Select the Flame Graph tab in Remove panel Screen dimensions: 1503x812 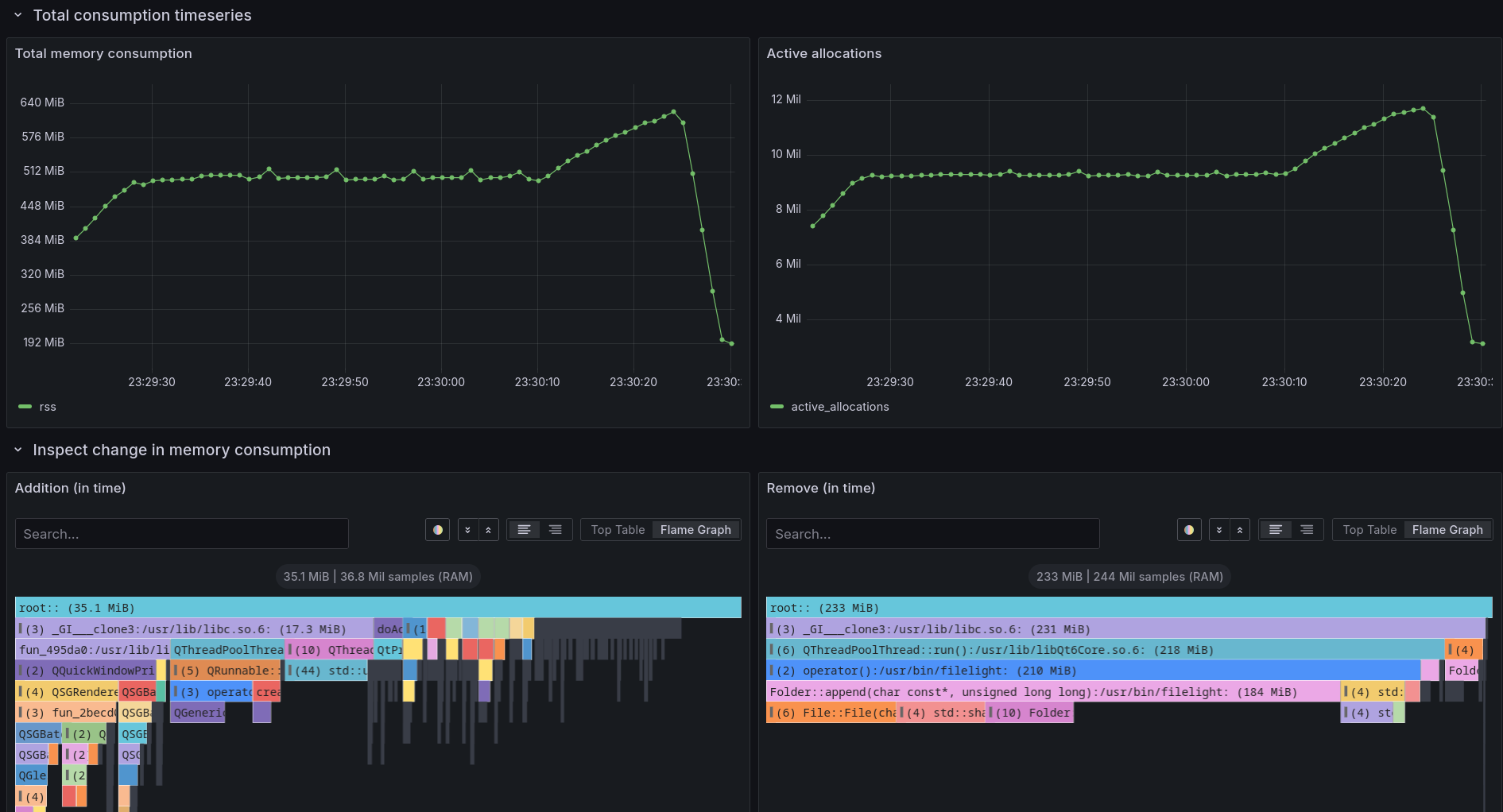click(x=1447, y=529)
